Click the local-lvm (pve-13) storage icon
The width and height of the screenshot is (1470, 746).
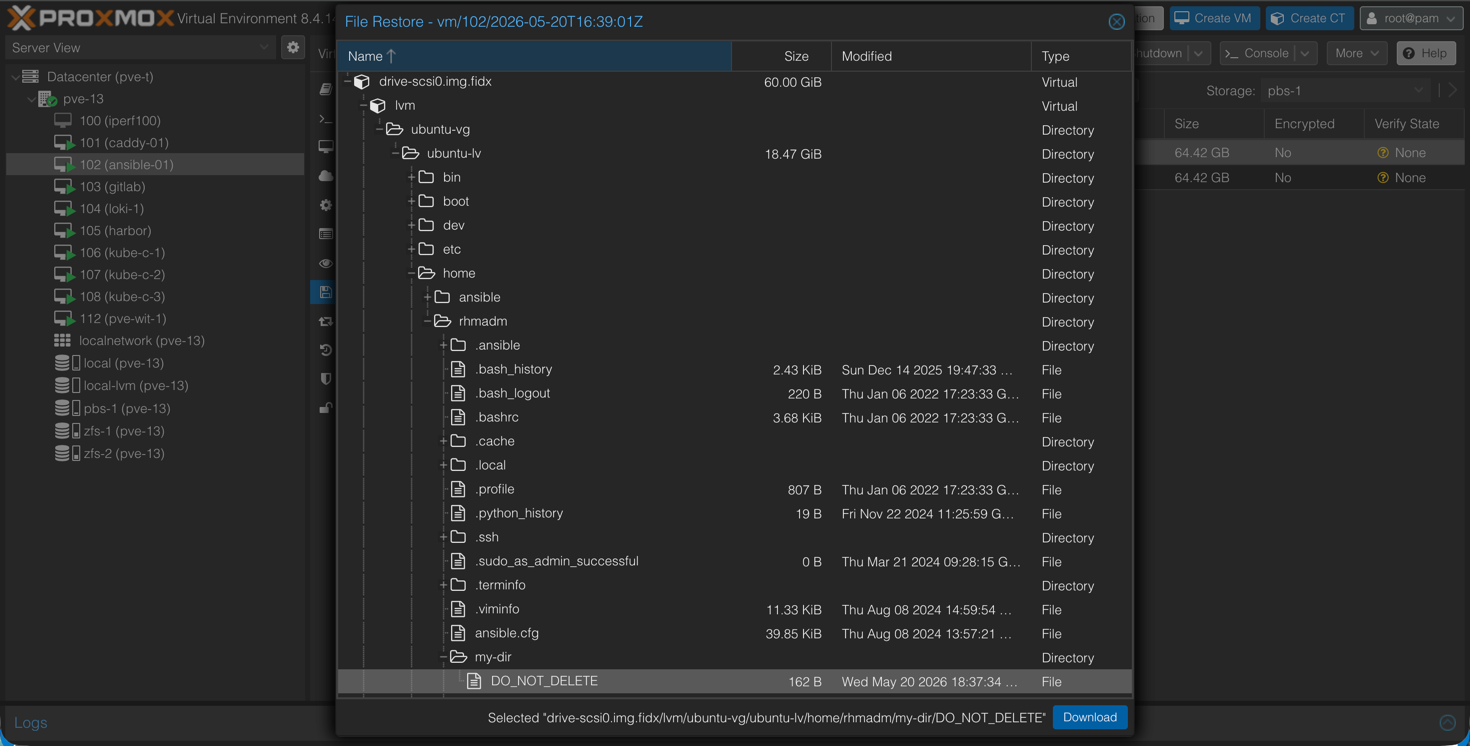pos(66,386)
